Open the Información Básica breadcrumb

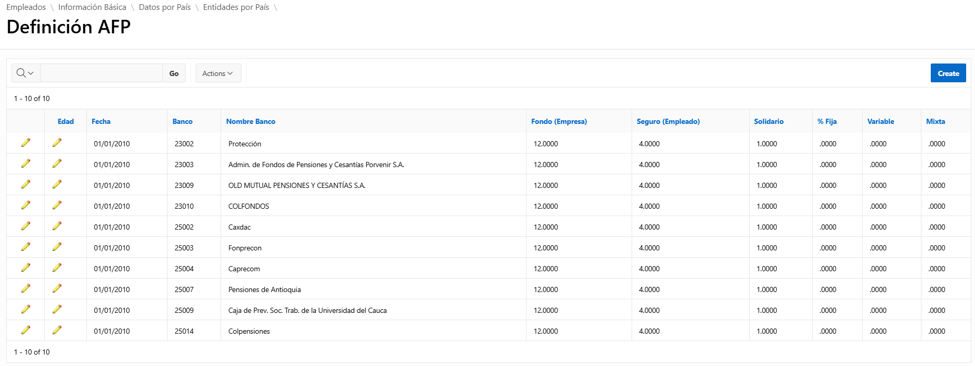(92, 7)
